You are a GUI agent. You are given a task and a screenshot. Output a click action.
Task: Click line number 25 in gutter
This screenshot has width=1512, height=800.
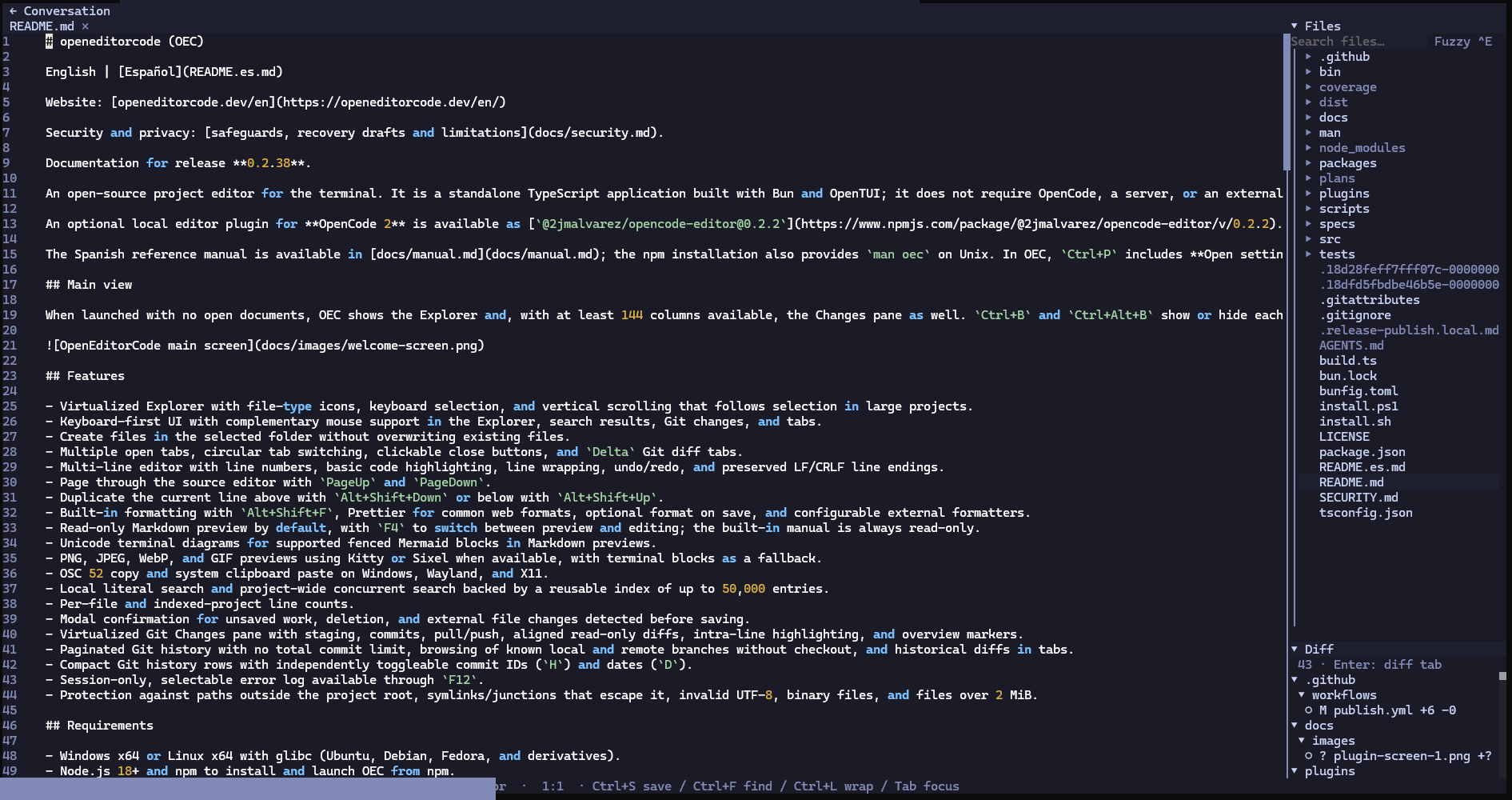(x=10, y=406)
